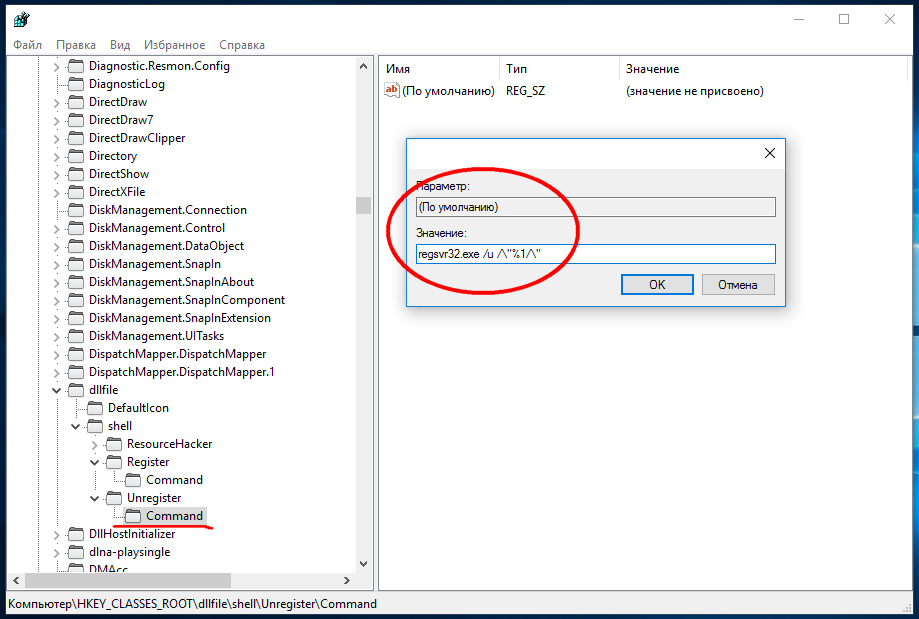Expand the Directory key

[56, 157]
